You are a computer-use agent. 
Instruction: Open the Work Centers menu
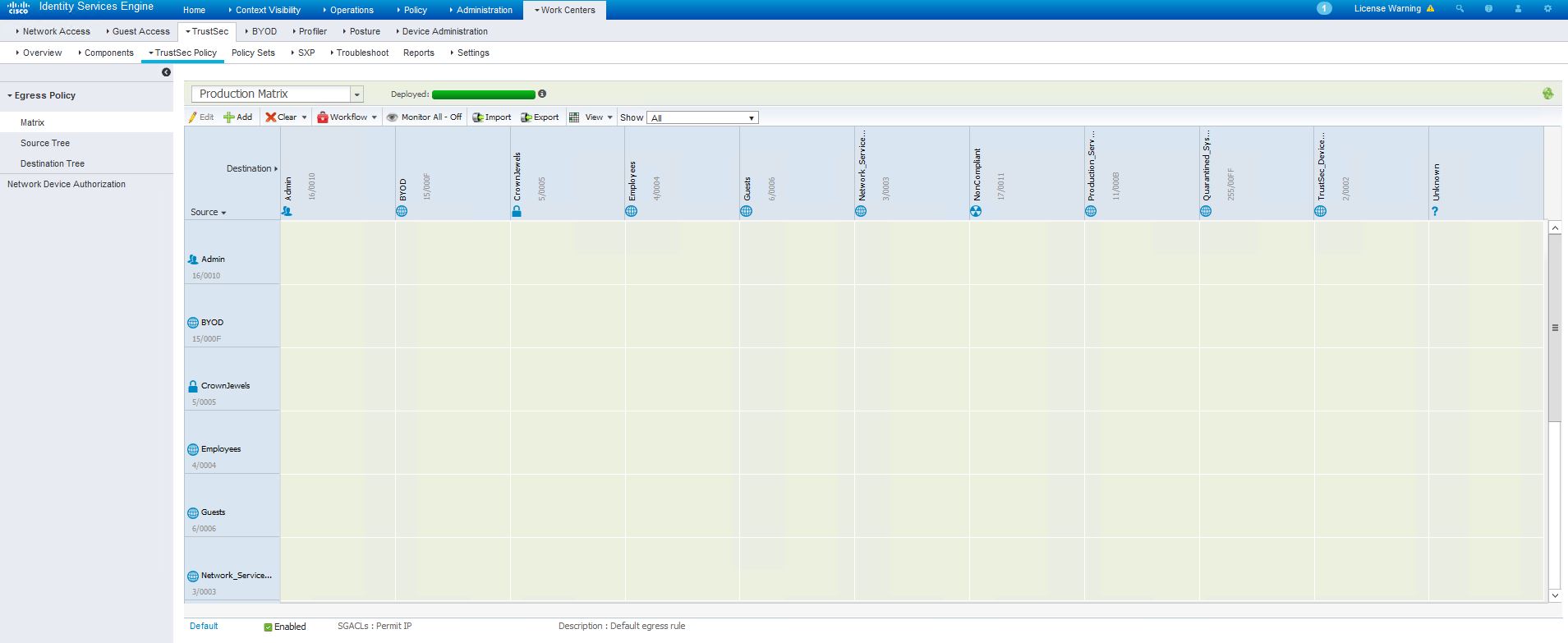coord(565,10)
